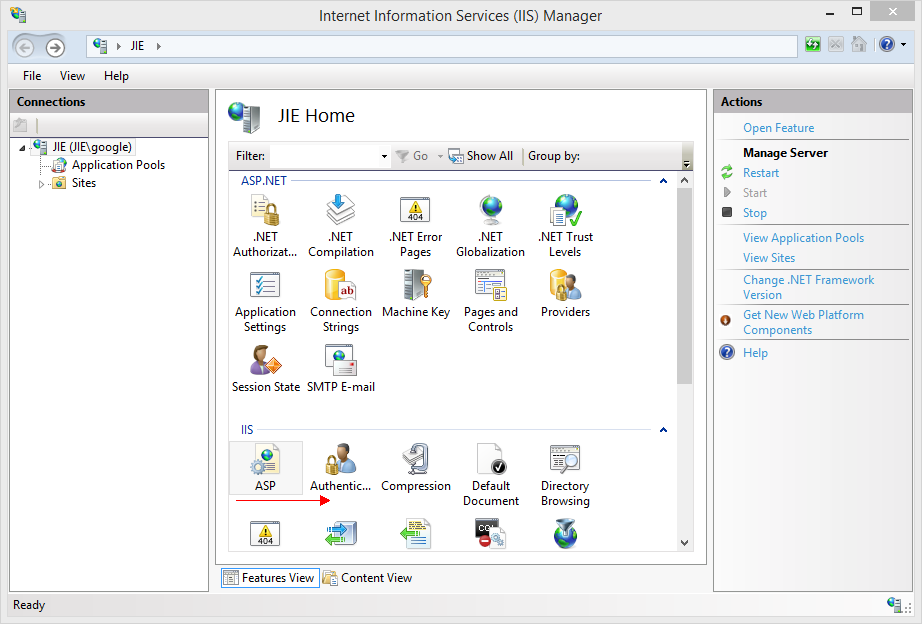The image size is (922, 624).
Task: Open the Session State feature
Action: [x=266, y=369]
